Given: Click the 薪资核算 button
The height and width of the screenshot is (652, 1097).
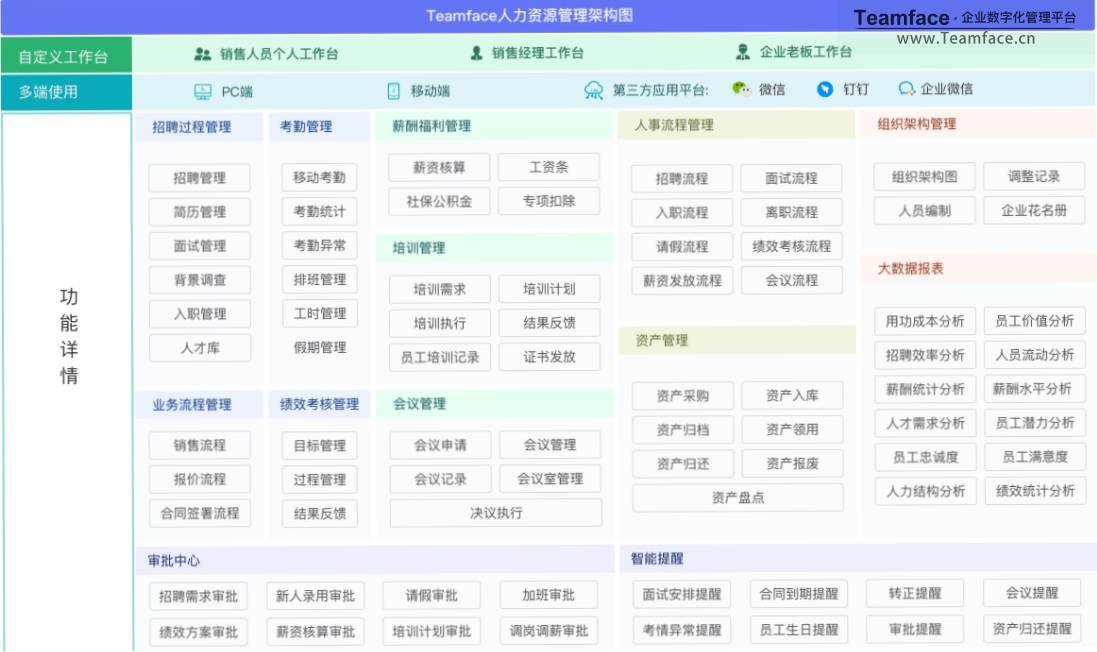Looking at the screenshot, I should click(x=439, y=168).
